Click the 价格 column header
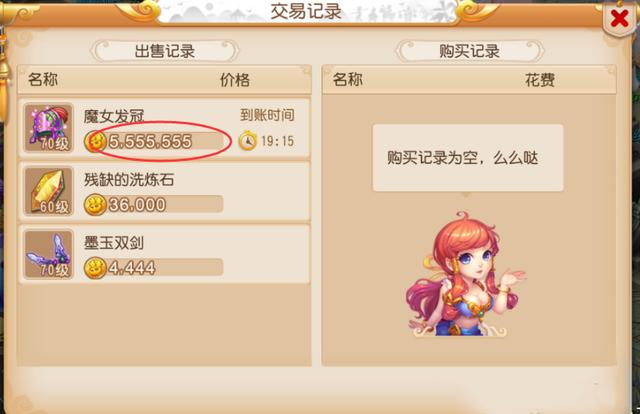This screenshot has width=640, height=414. click(235, 80)
